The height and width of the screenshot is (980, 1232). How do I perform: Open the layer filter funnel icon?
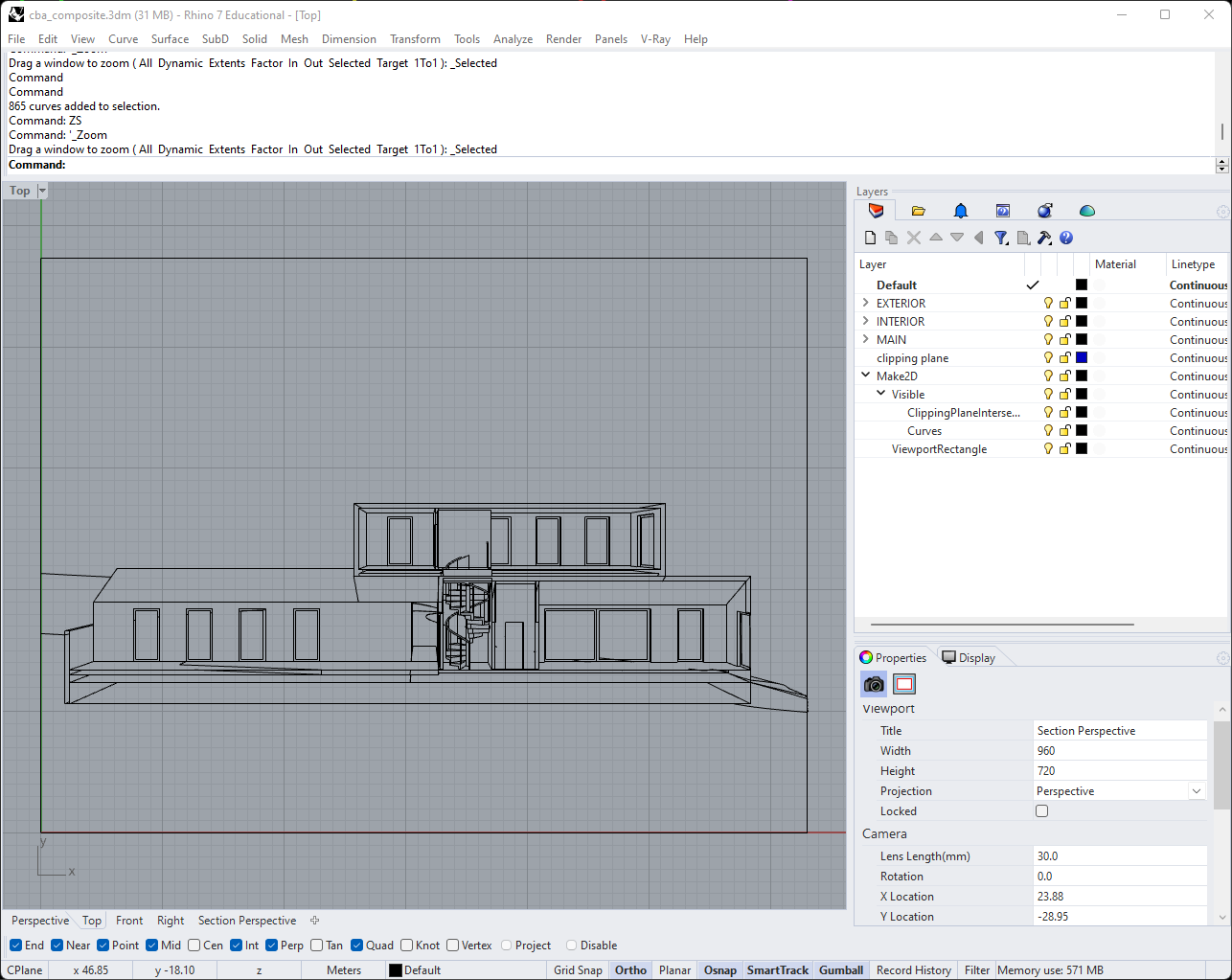pyautogui.click(x=1001, y=238)
